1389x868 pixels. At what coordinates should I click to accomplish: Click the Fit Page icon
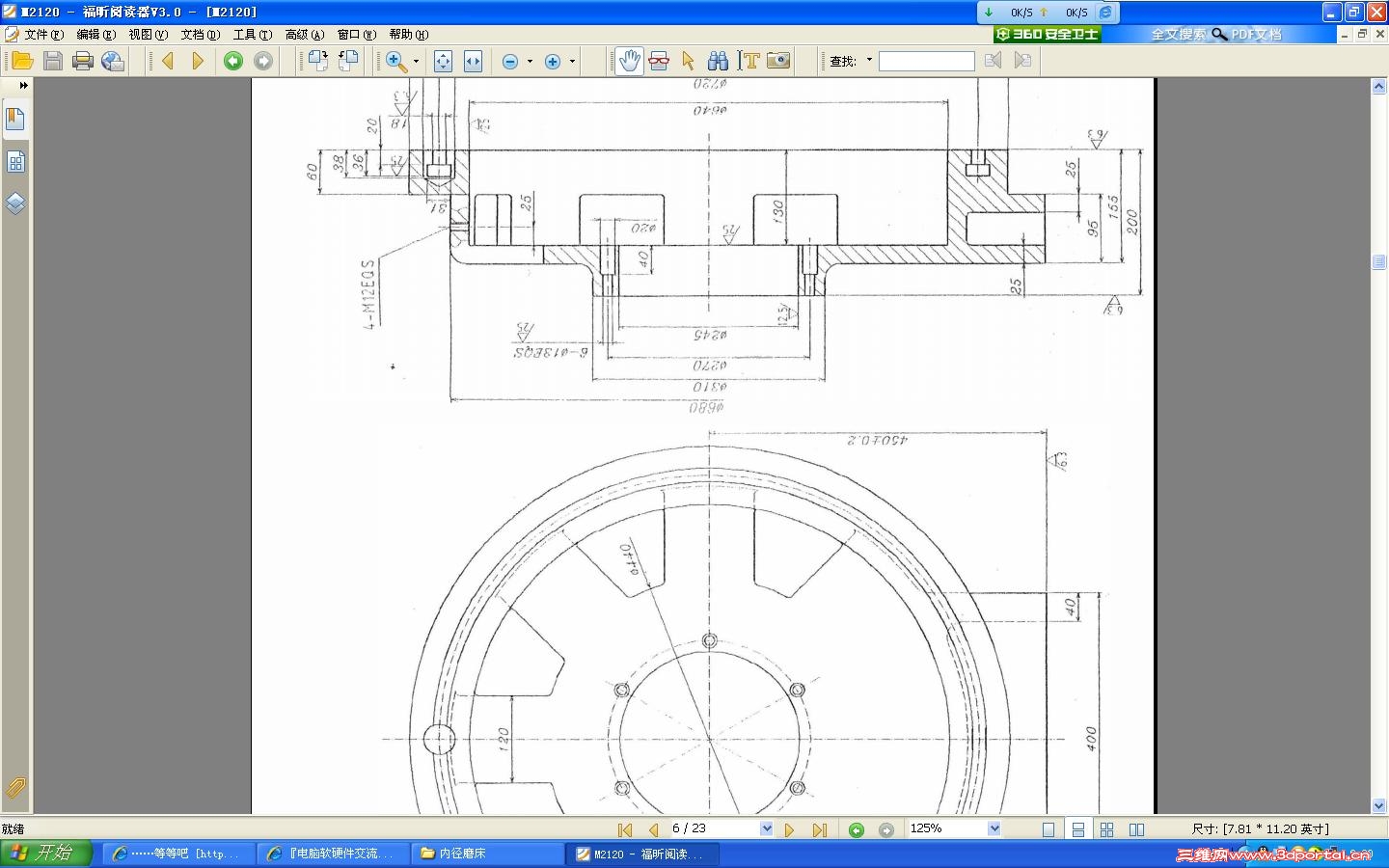(443, 61)
